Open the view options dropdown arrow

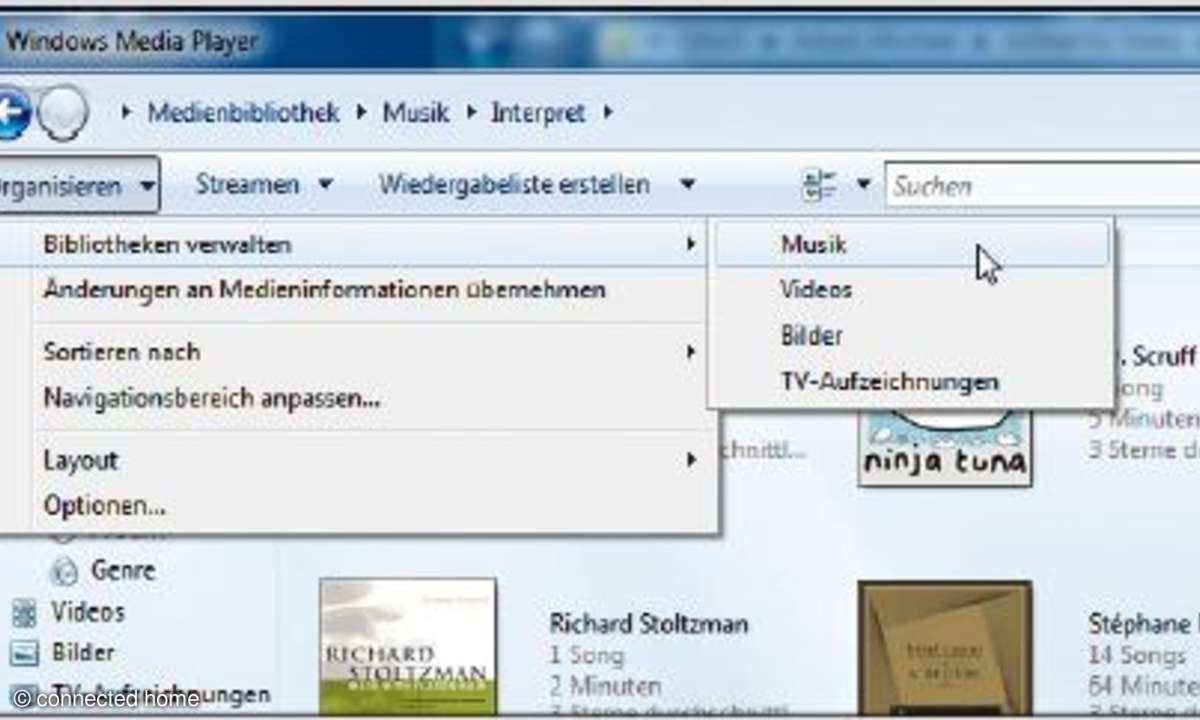pyautogui.click(x=864, y=185)
